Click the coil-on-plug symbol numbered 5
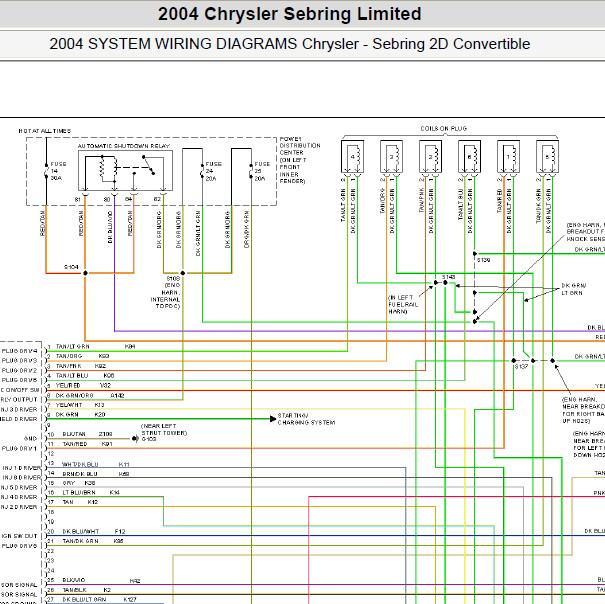The width and height of the screenshot is (605, 604). 548,156
